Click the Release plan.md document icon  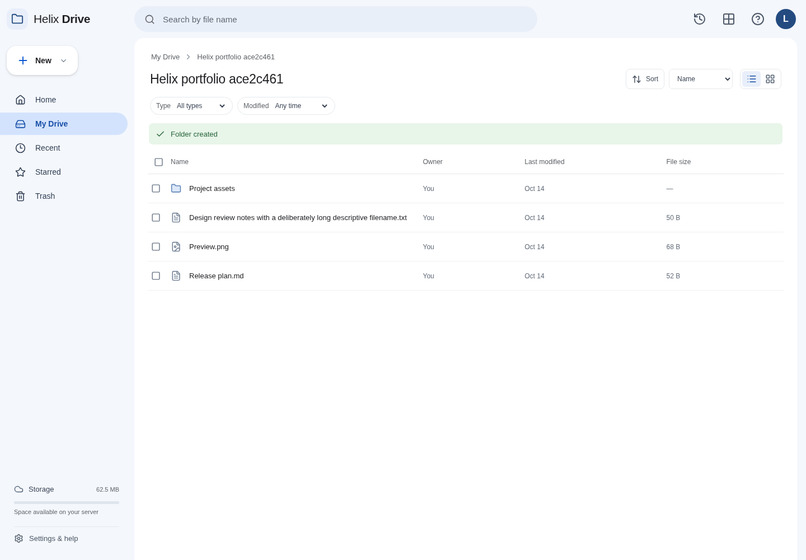pyautogui.click(x=176, y=276)
